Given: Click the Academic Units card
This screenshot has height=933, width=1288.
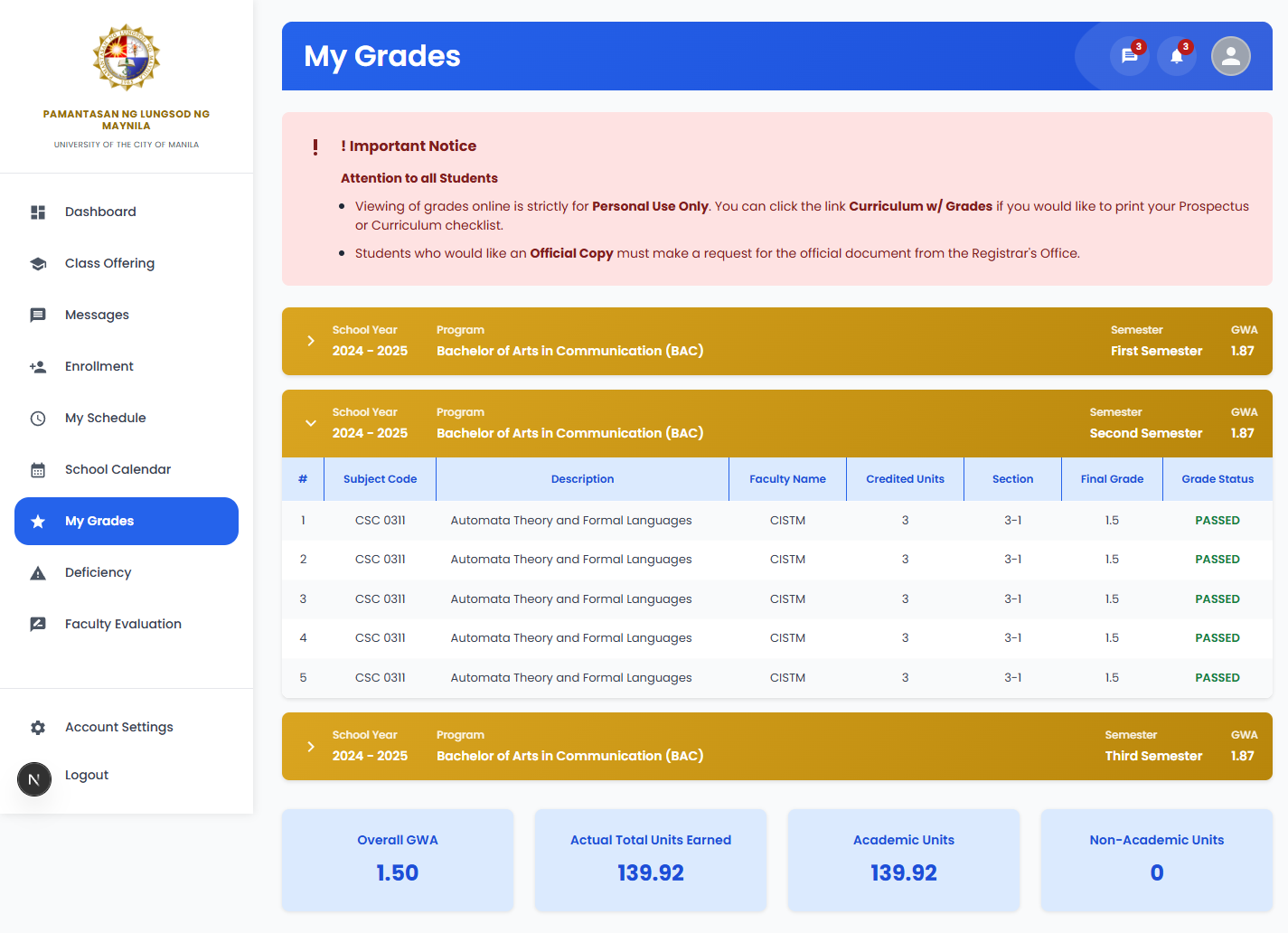Looking at the screenshot, I should click(x=904, y=860).
